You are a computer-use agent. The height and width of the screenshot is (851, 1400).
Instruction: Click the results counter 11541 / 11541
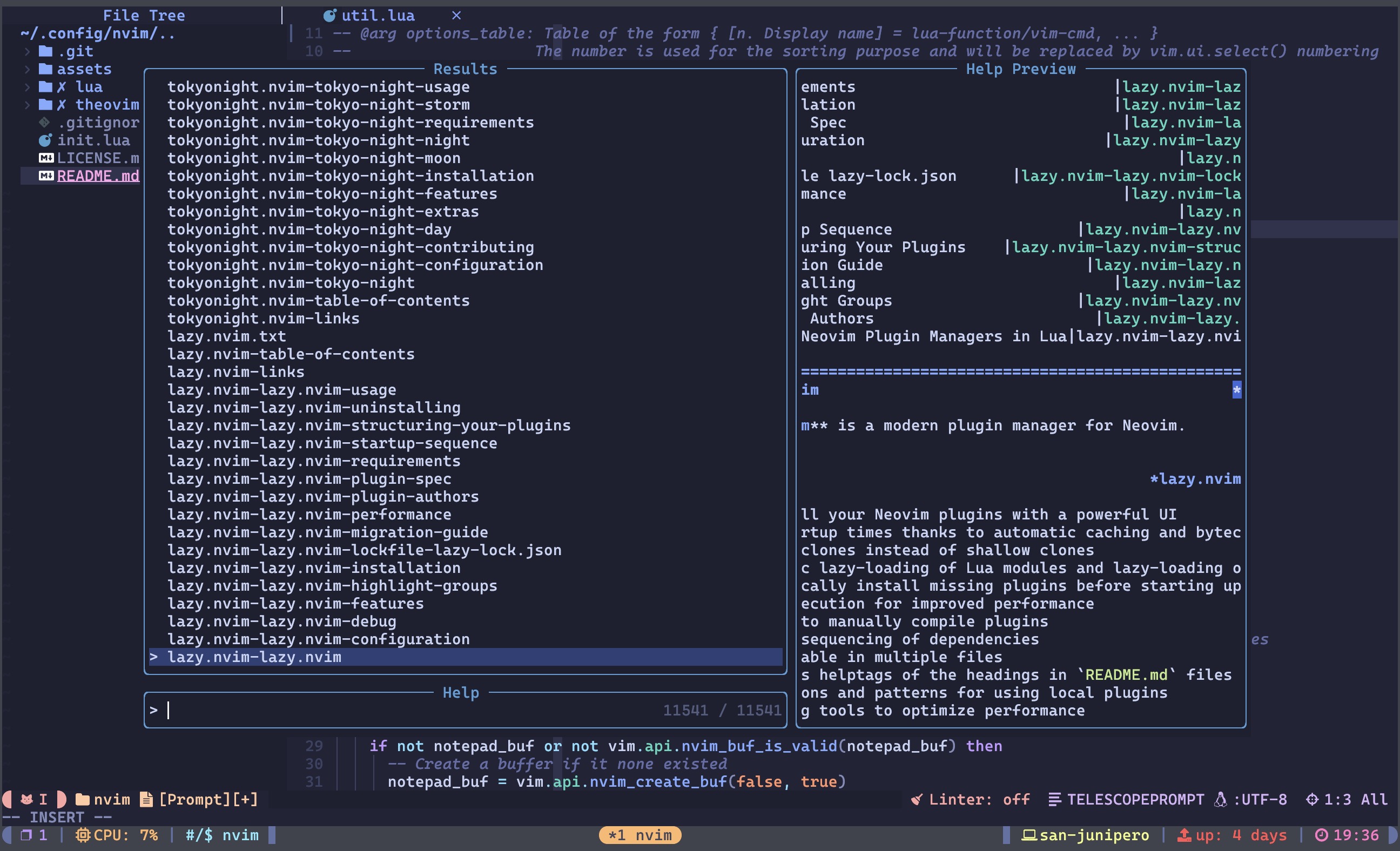722,710
